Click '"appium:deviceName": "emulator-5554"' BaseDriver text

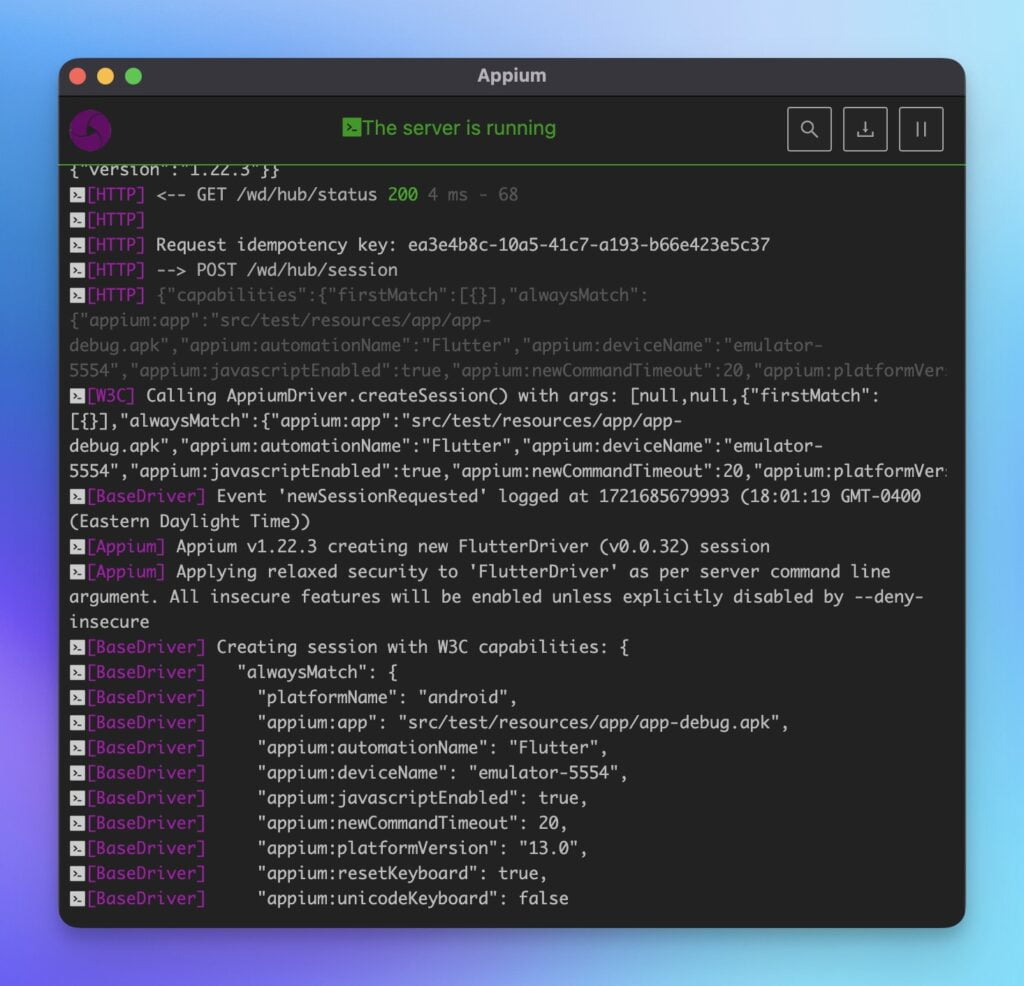[442, 773]
